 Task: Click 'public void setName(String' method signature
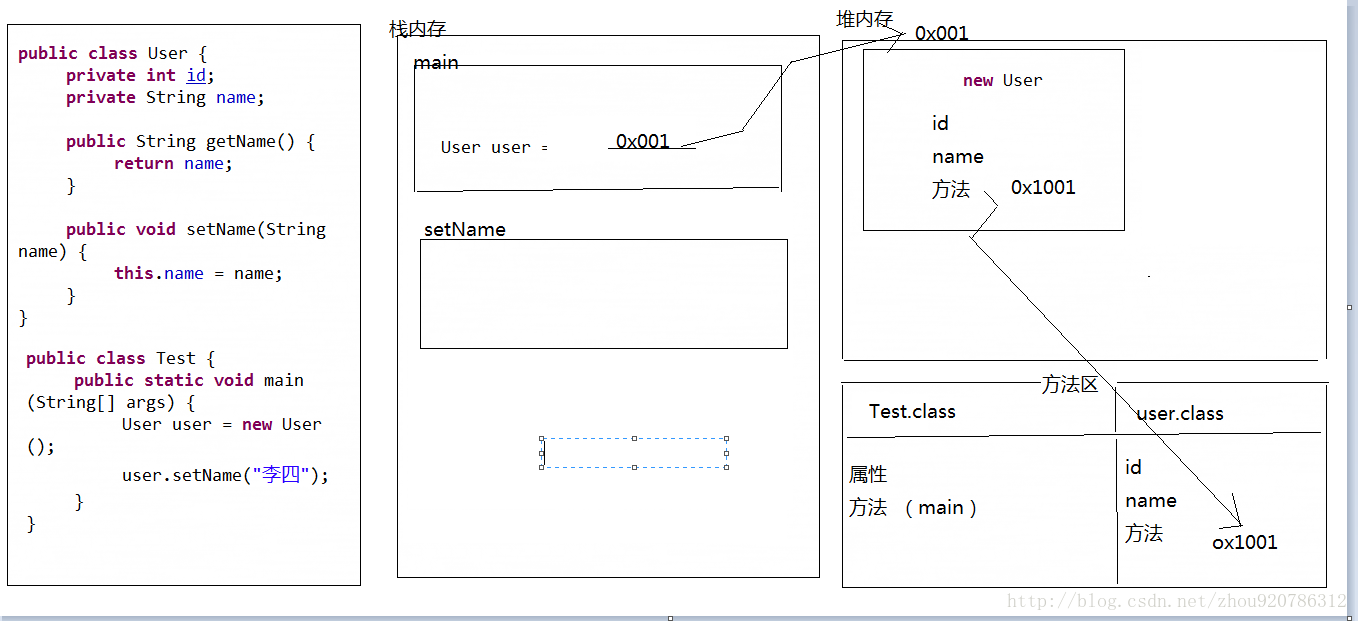click(196, 230)
